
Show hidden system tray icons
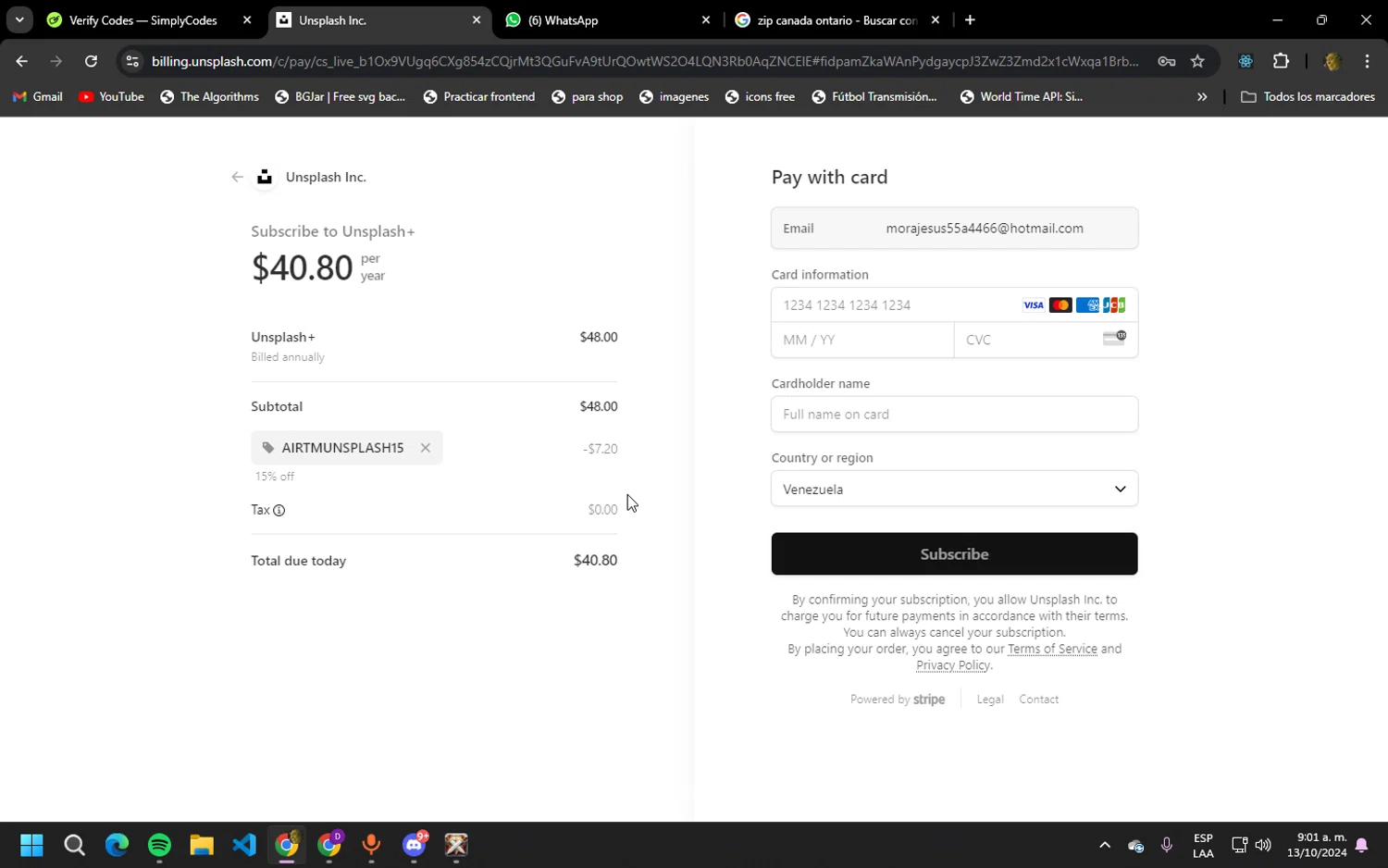pyautogui.click(x=1104, y=845)
